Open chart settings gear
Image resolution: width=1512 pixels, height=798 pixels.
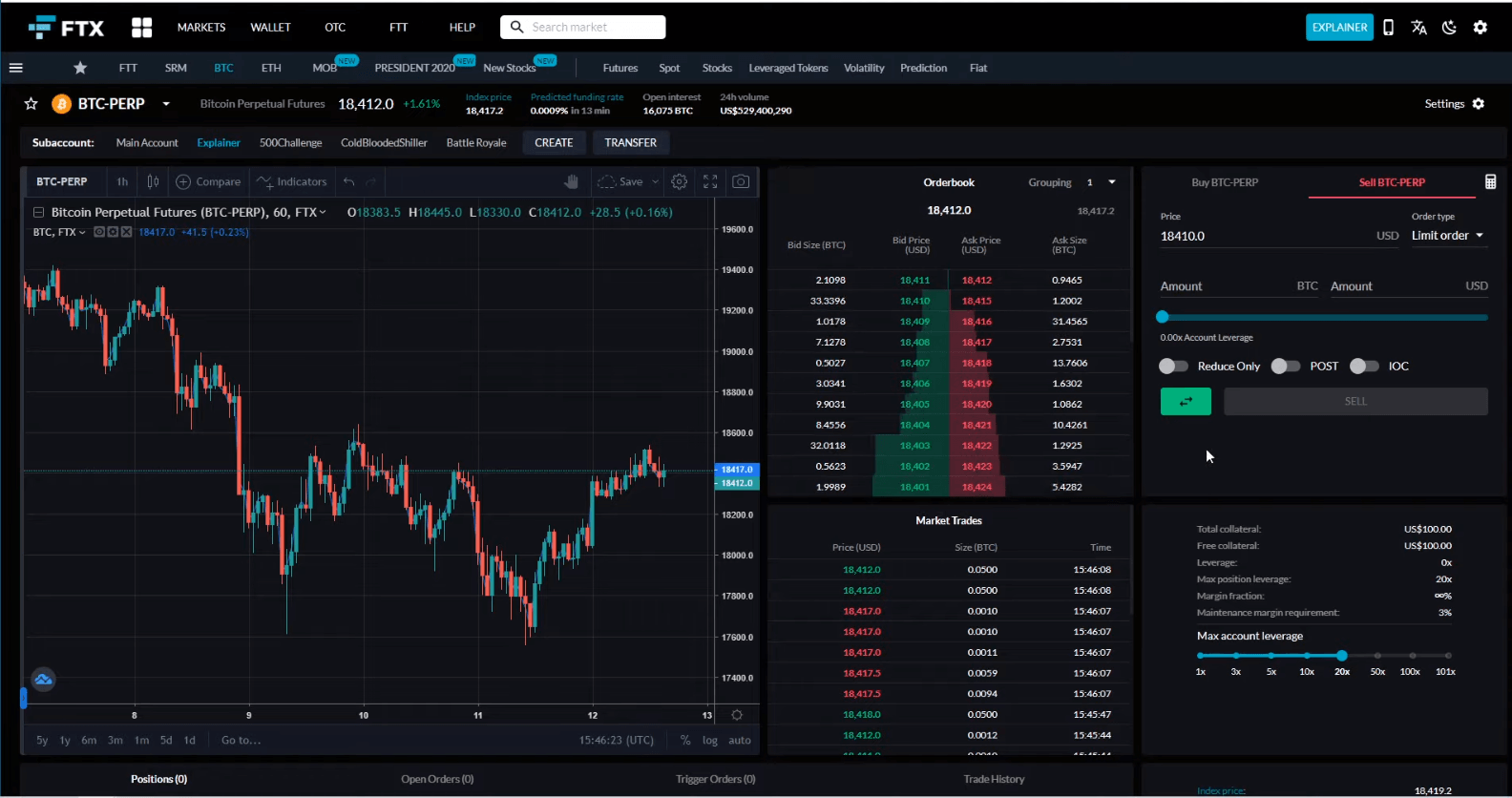(x=680, y=181)
